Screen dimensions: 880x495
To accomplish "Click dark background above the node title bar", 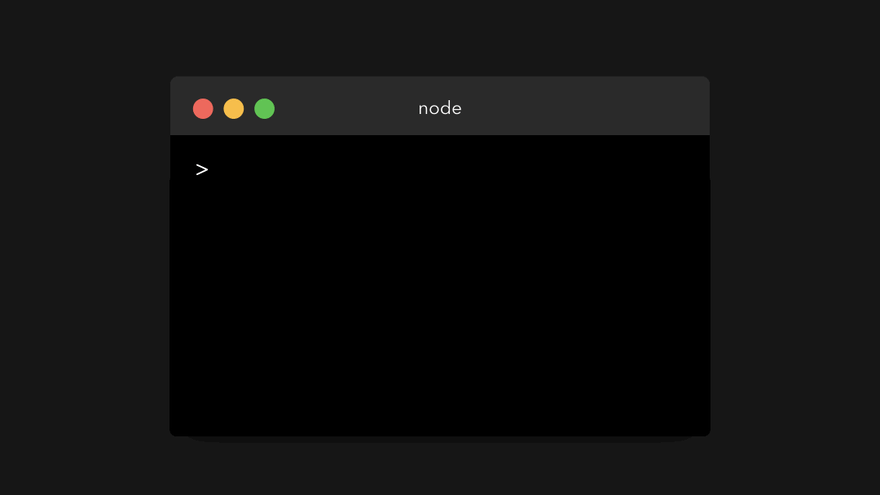I will (x=440, y=38).
